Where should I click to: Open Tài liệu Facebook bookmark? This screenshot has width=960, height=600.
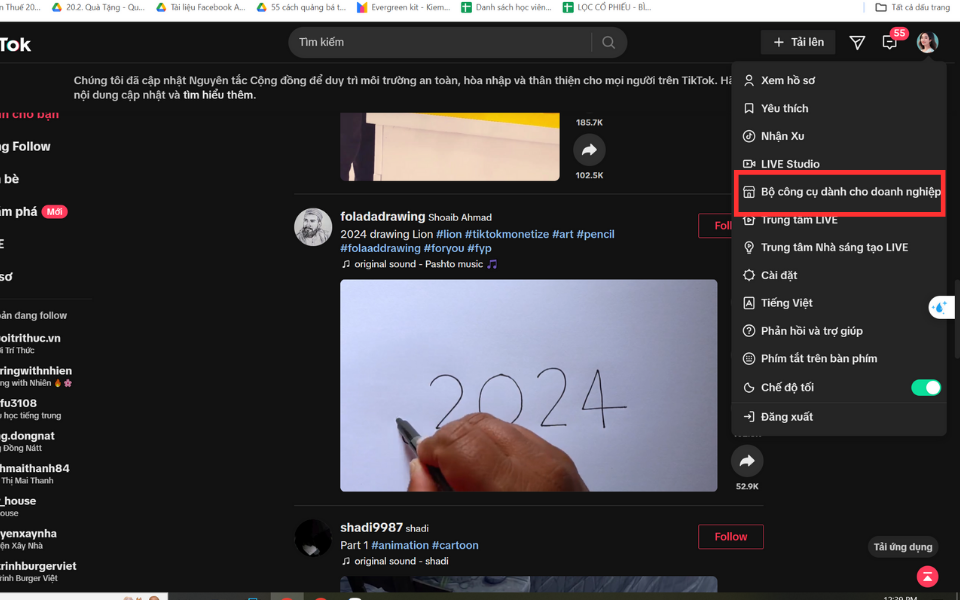click(201, 7)
